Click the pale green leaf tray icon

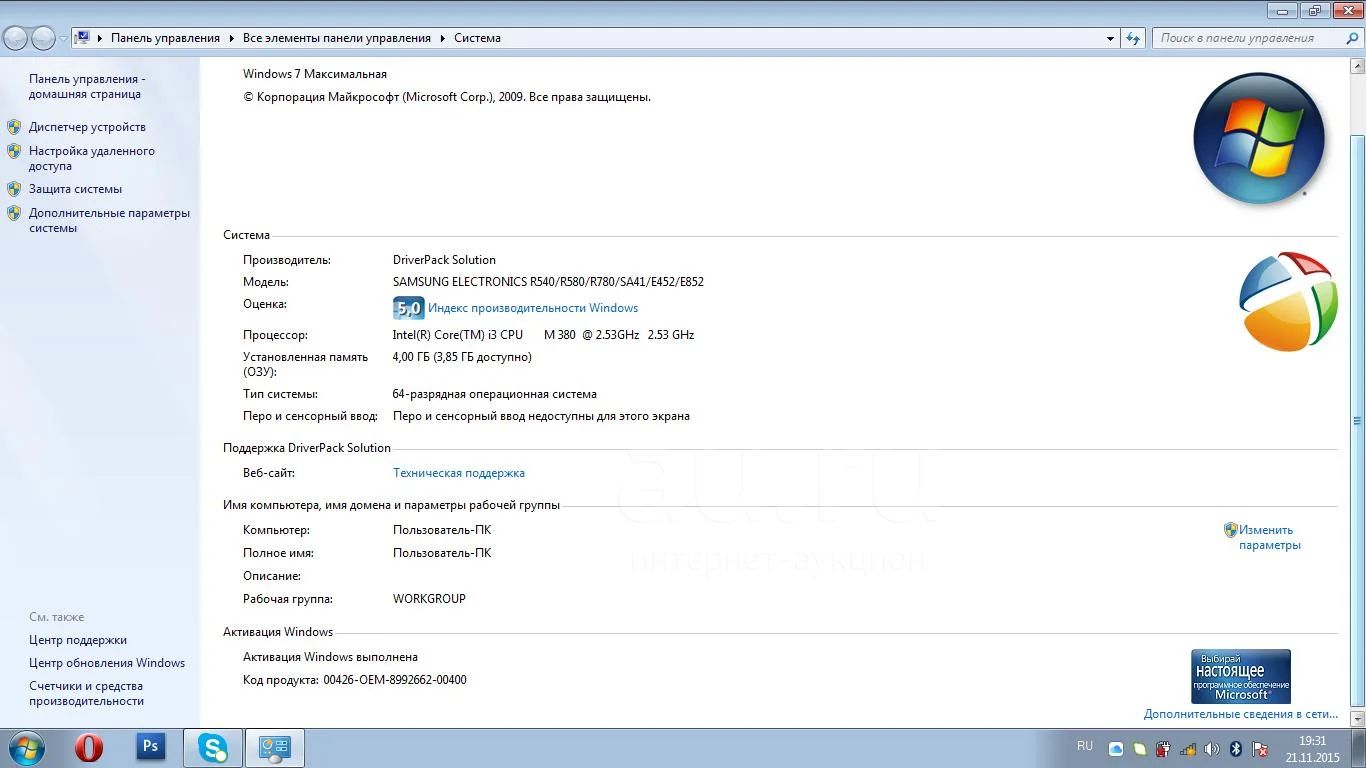point(1140,748)
